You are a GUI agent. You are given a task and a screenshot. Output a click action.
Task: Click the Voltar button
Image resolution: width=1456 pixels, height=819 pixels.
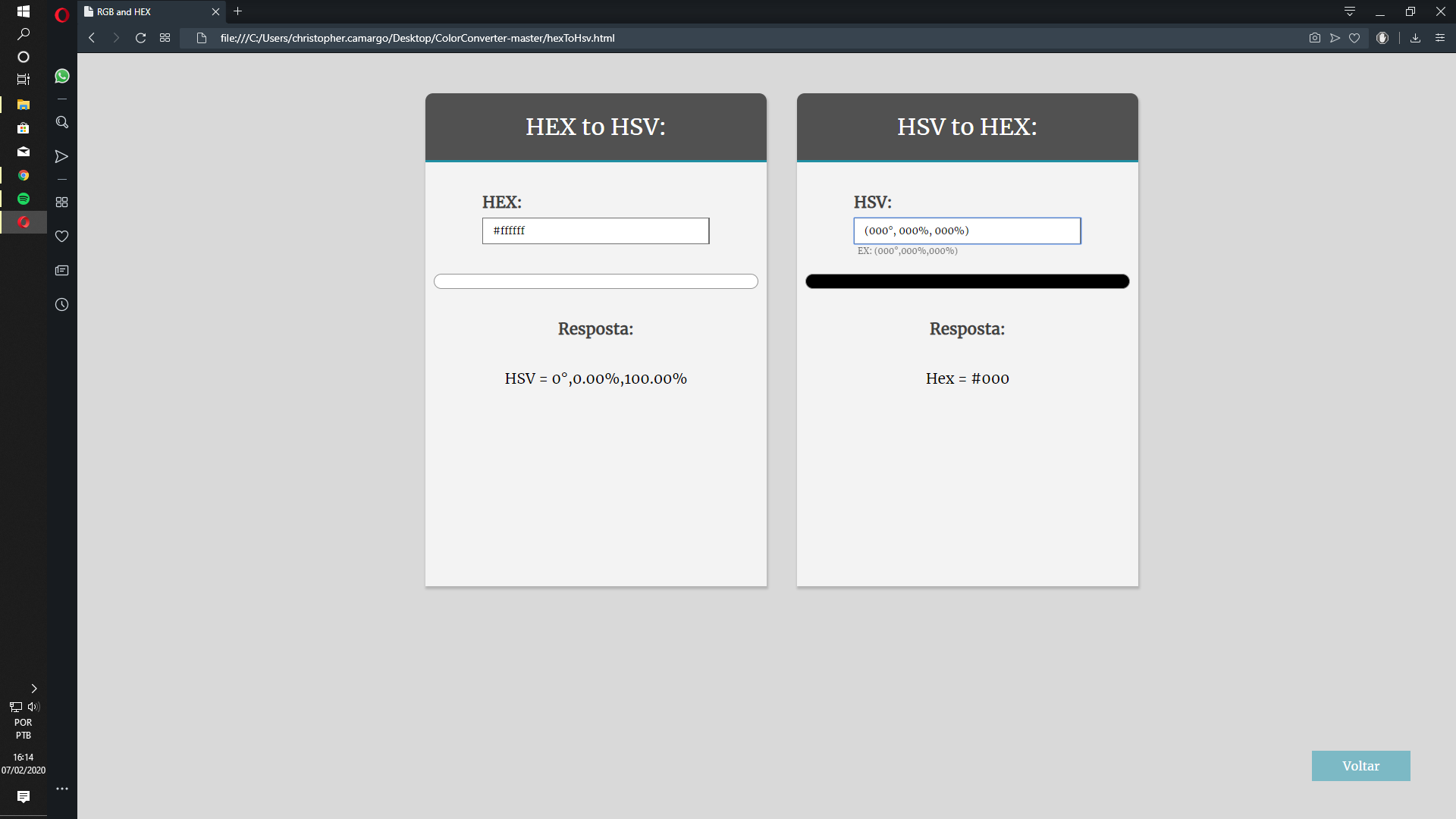pos(1360,766)
